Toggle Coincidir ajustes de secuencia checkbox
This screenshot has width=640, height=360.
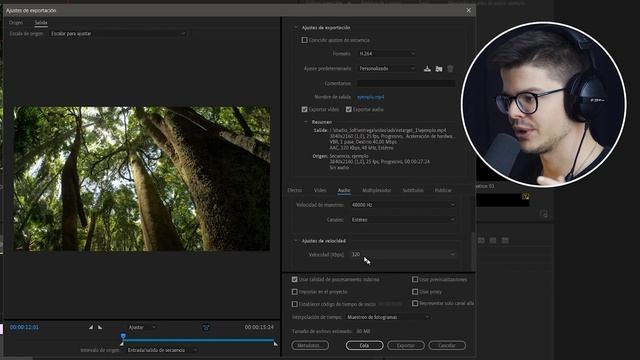tap(304, 40)
